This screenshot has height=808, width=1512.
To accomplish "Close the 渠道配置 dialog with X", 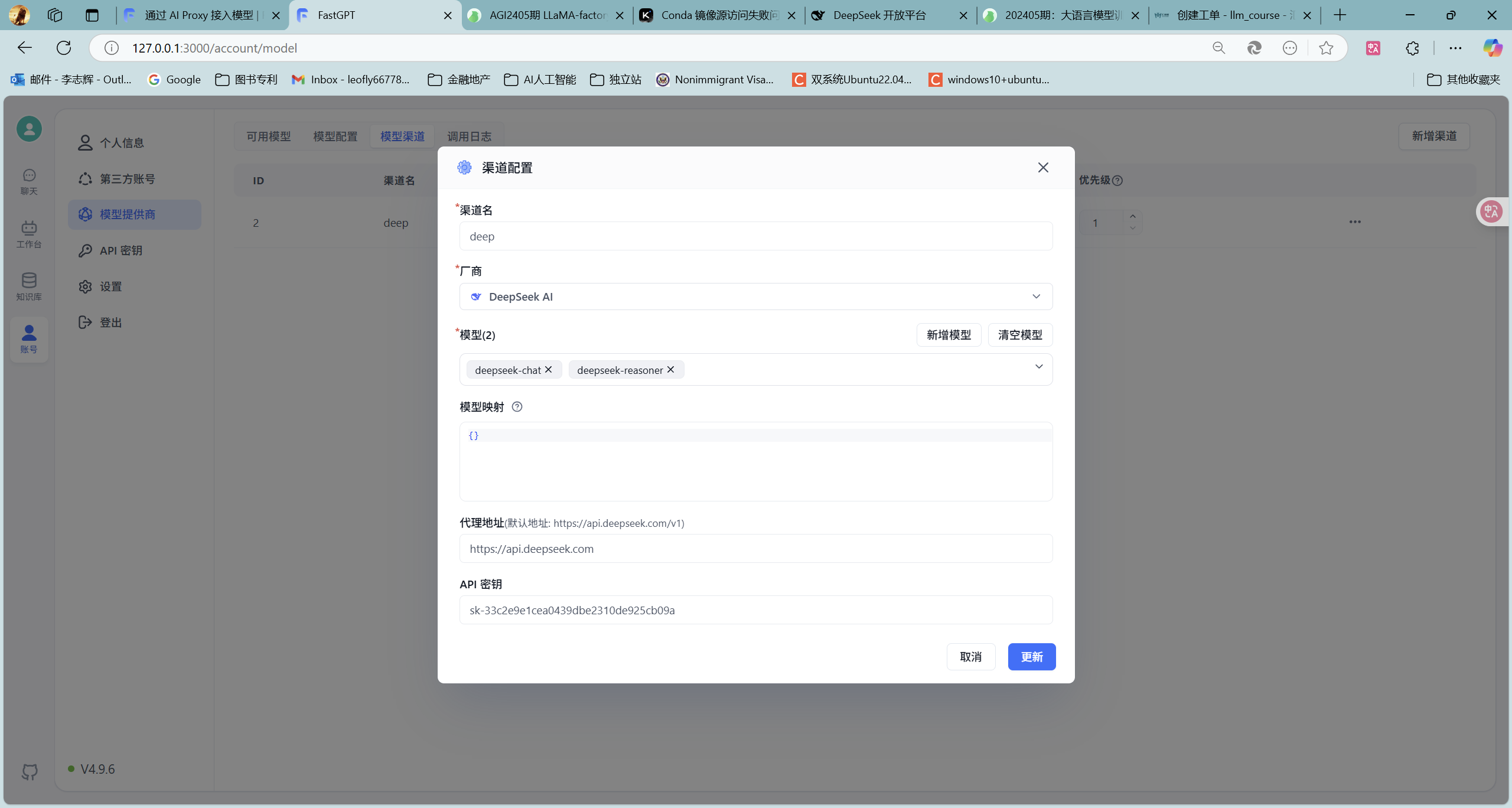I will pyautogui.click(x=1043, y=168).
